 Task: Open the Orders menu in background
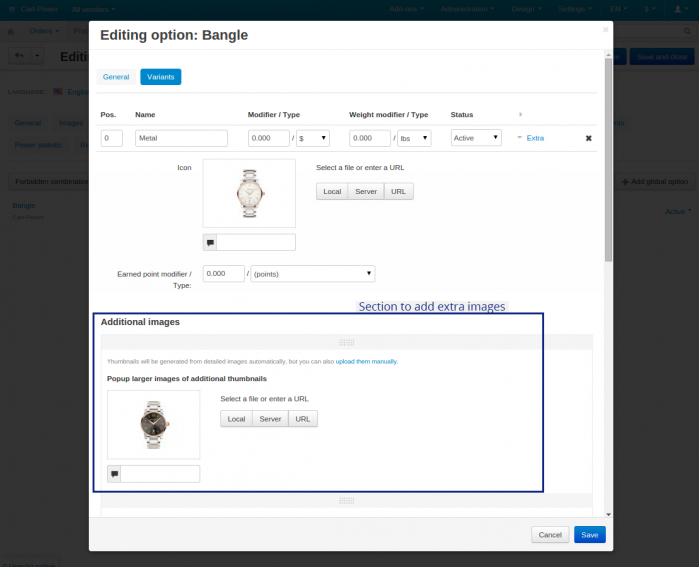coord(44,31)
